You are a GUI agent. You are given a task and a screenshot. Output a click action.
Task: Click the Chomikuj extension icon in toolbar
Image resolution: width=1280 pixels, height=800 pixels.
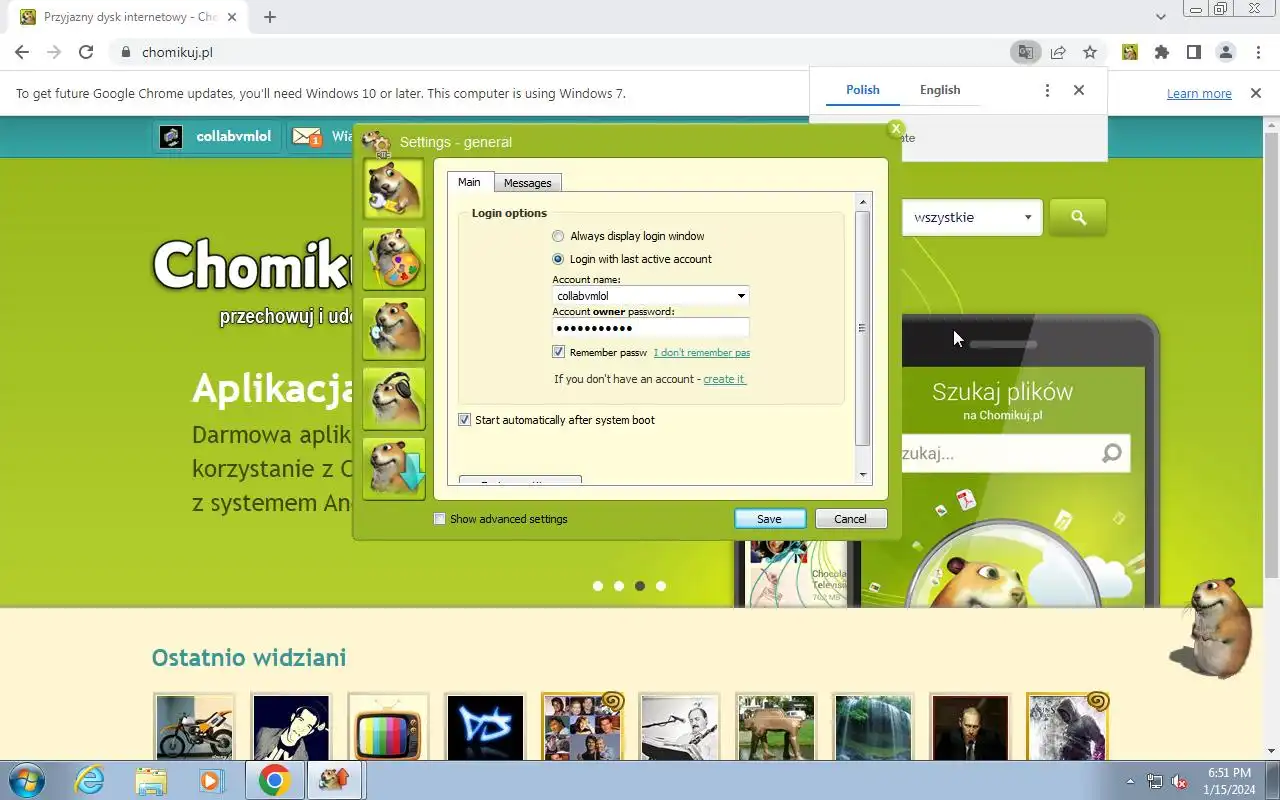(1129, 52)
